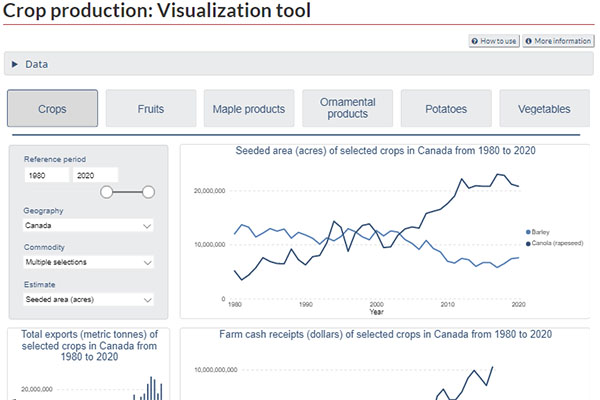Grab the left reference period slider handle
Viewport: 600px width, 400px height.
point(106,192)
